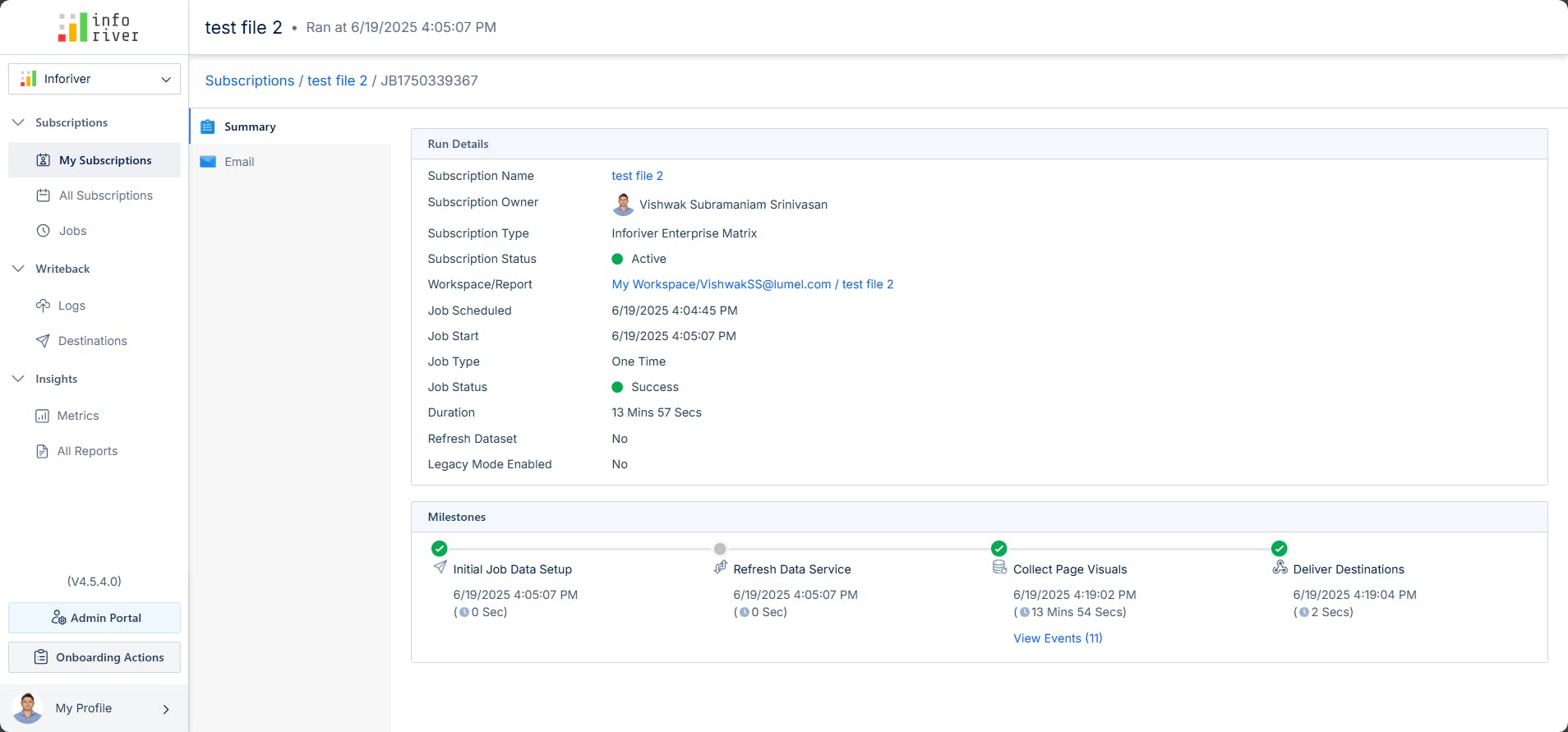The width and height of the screenshot is (1568, 732).
Task: Open test file 2 subscription name link
Action: pyautogui.click(x=637, y=176)
